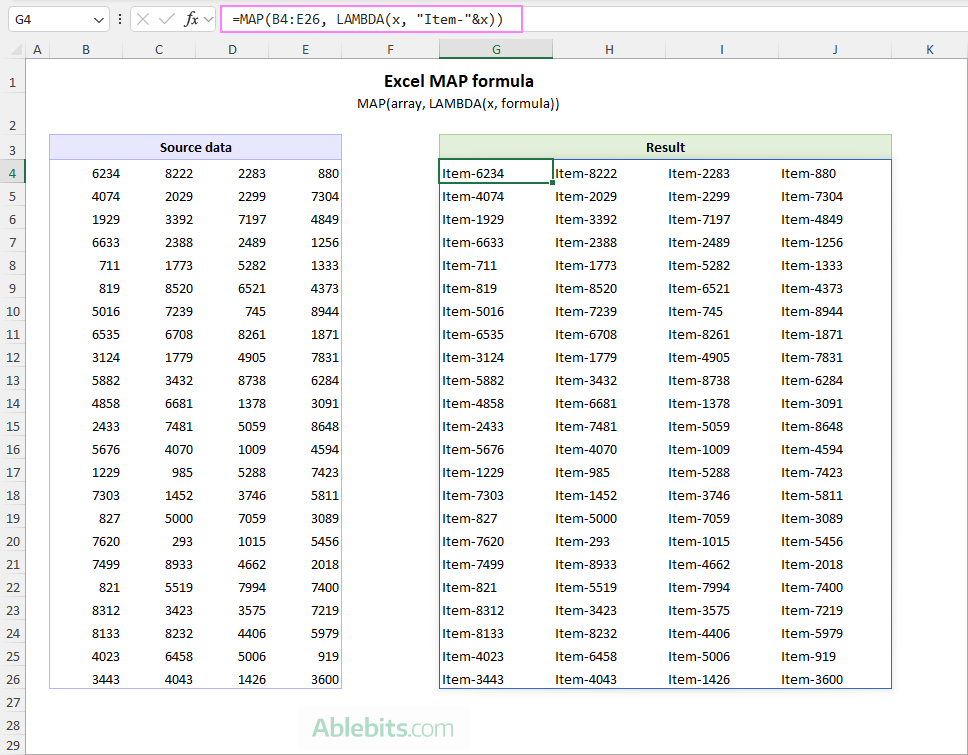Screen dimensions: 968x755
Task: Select column B header
Action: 85,48
